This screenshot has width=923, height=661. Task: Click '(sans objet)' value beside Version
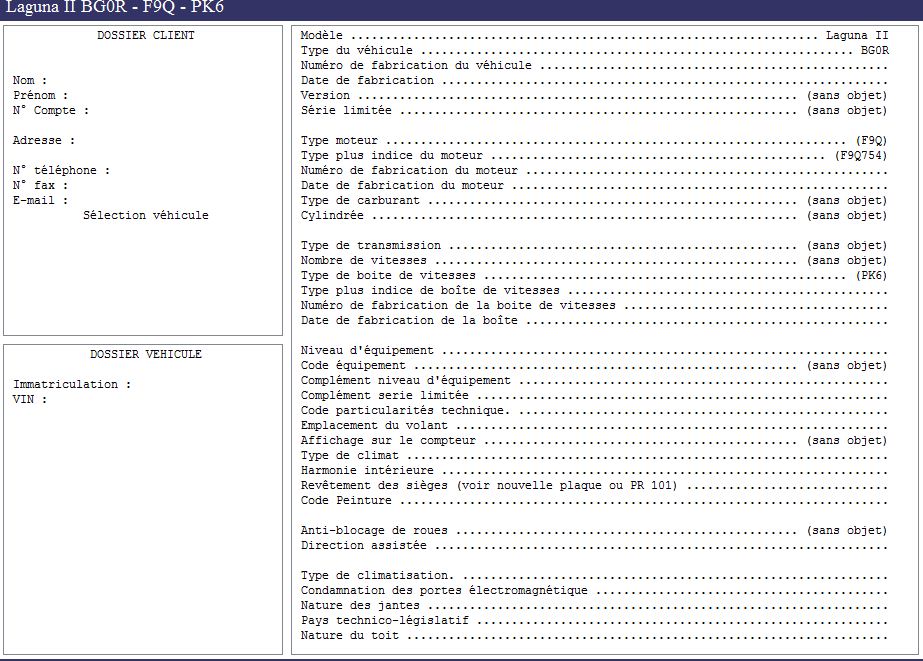pos(846,95)
